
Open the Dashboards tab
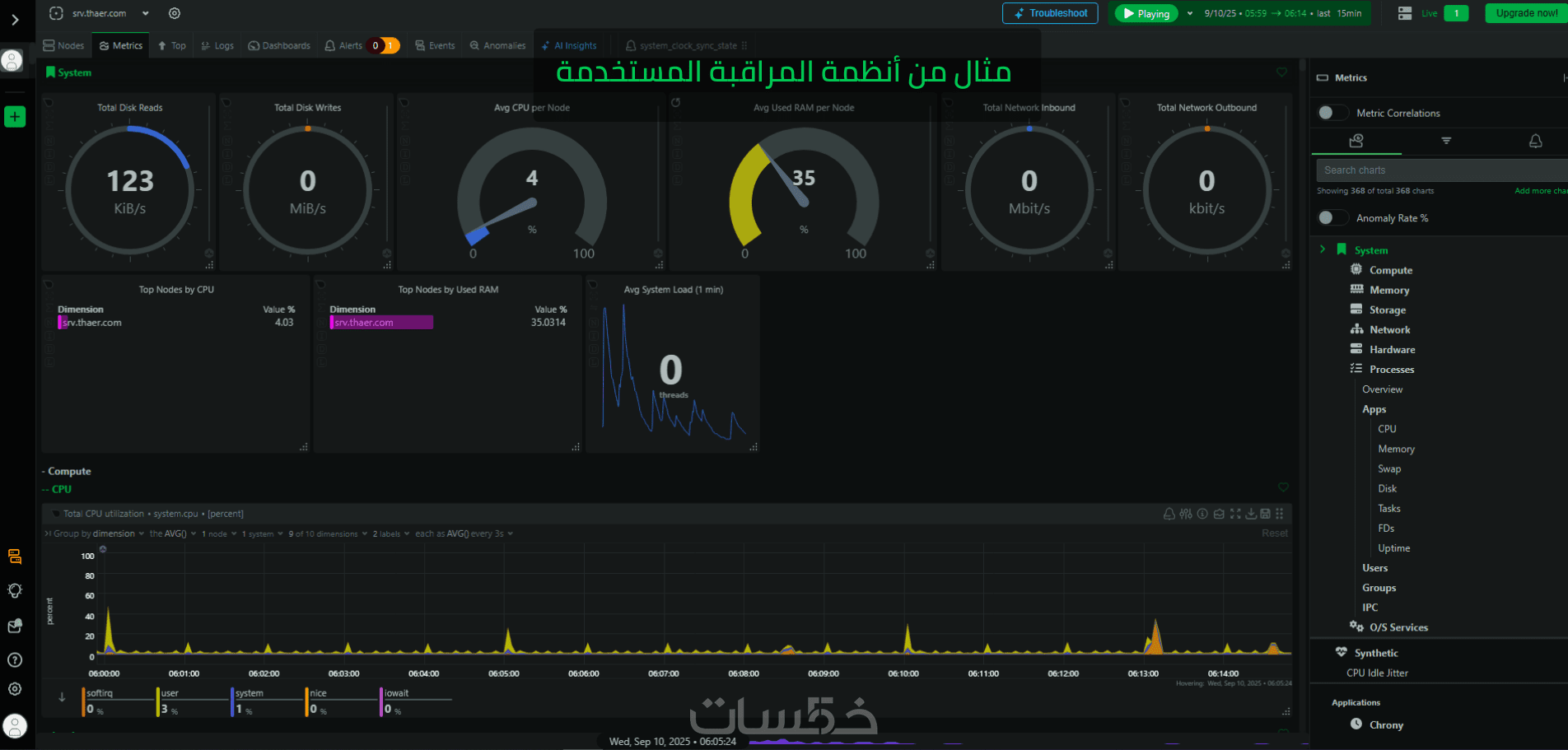(279, 45)
